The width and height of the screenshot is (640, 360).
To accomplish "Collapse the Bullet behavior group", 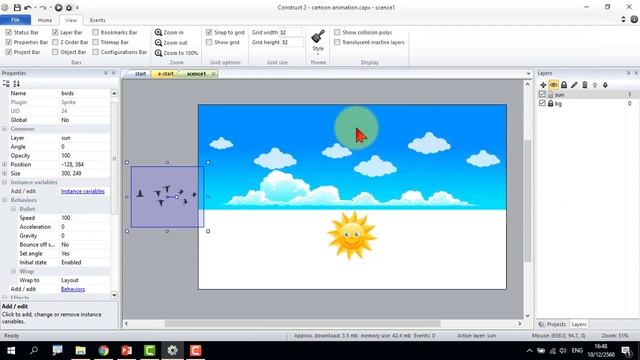I will pos(13,209).
